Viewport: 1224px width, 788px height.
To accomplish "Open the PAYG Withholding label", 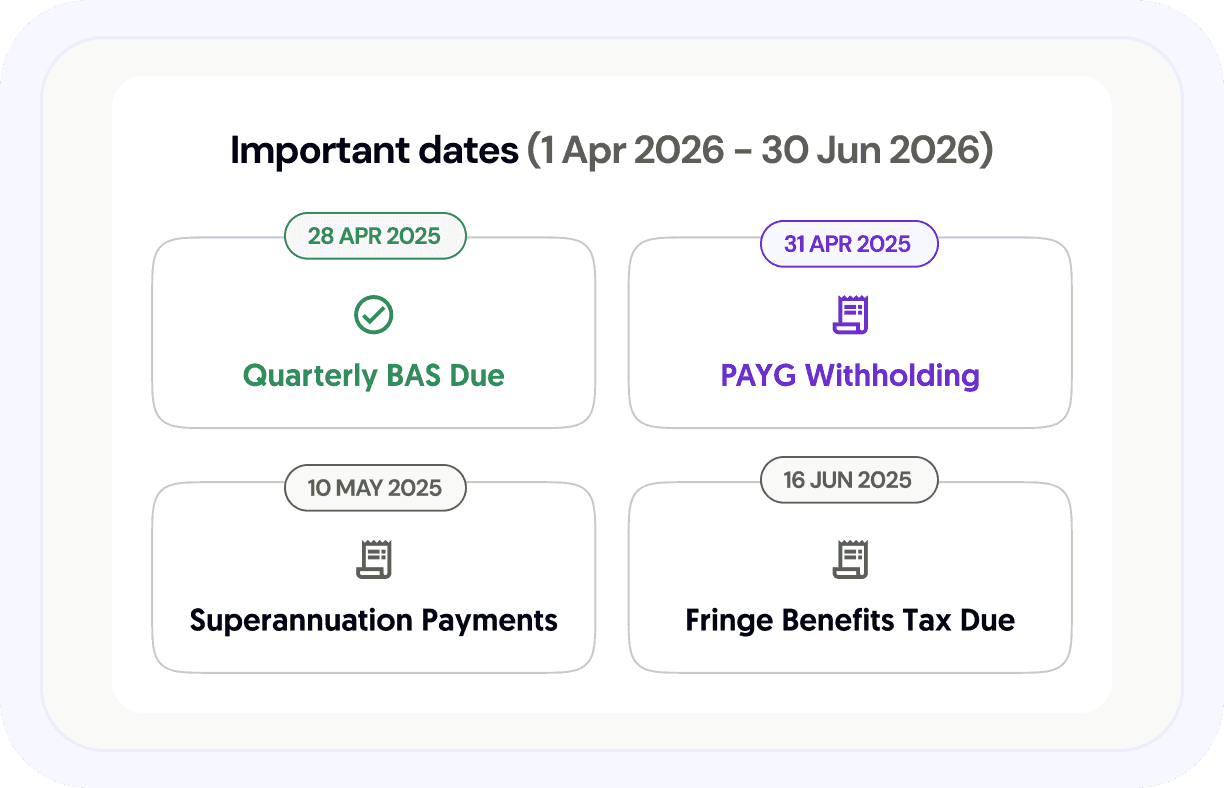I will [x=850, y=376].
